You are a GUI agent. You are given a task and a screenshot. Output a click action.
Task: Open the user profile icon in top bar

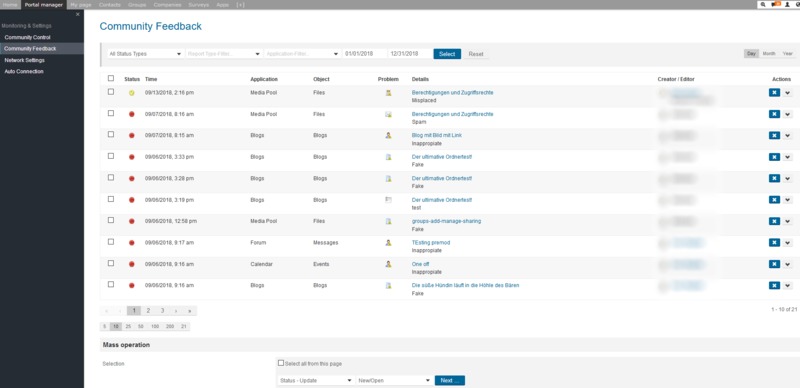coord(787,4)
